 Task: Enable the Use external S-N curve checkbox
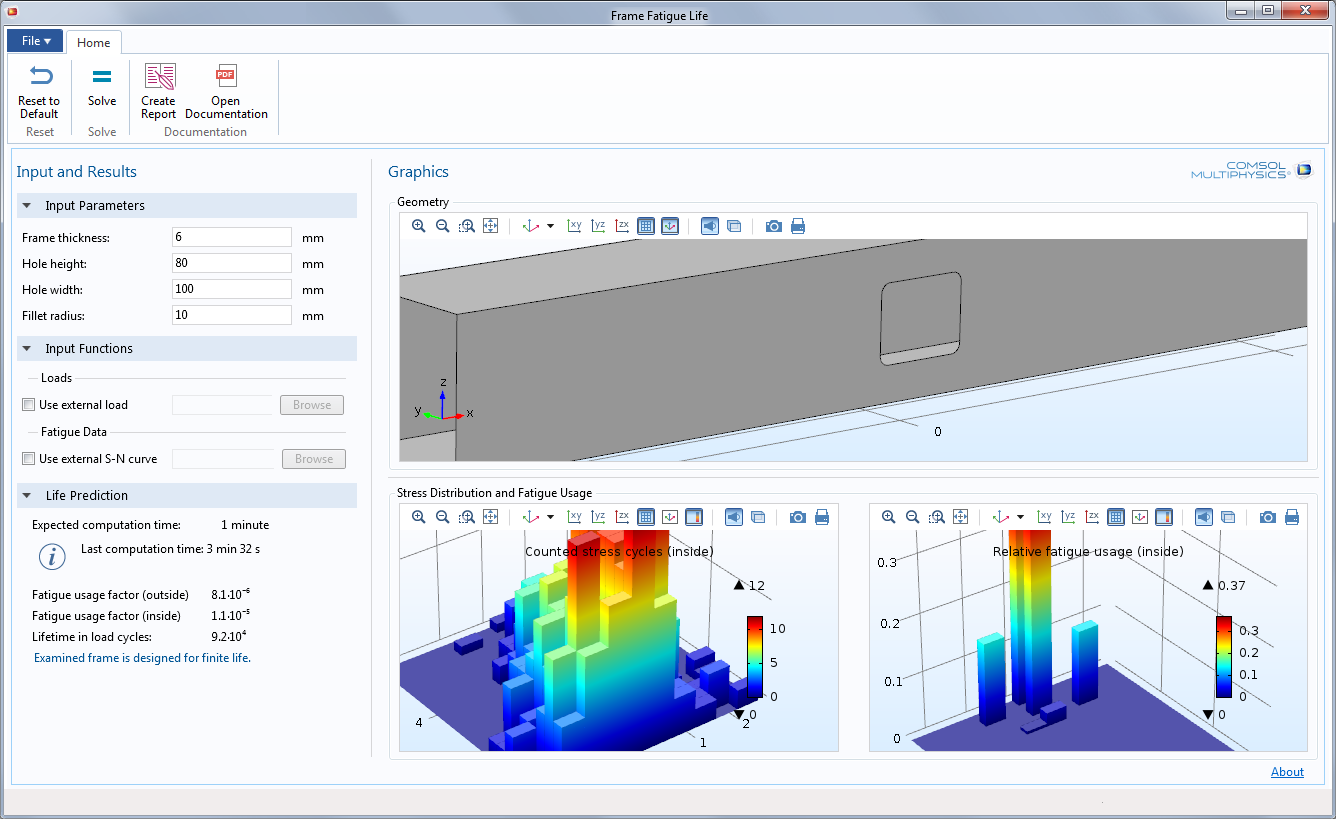click(x=28, y=459)
